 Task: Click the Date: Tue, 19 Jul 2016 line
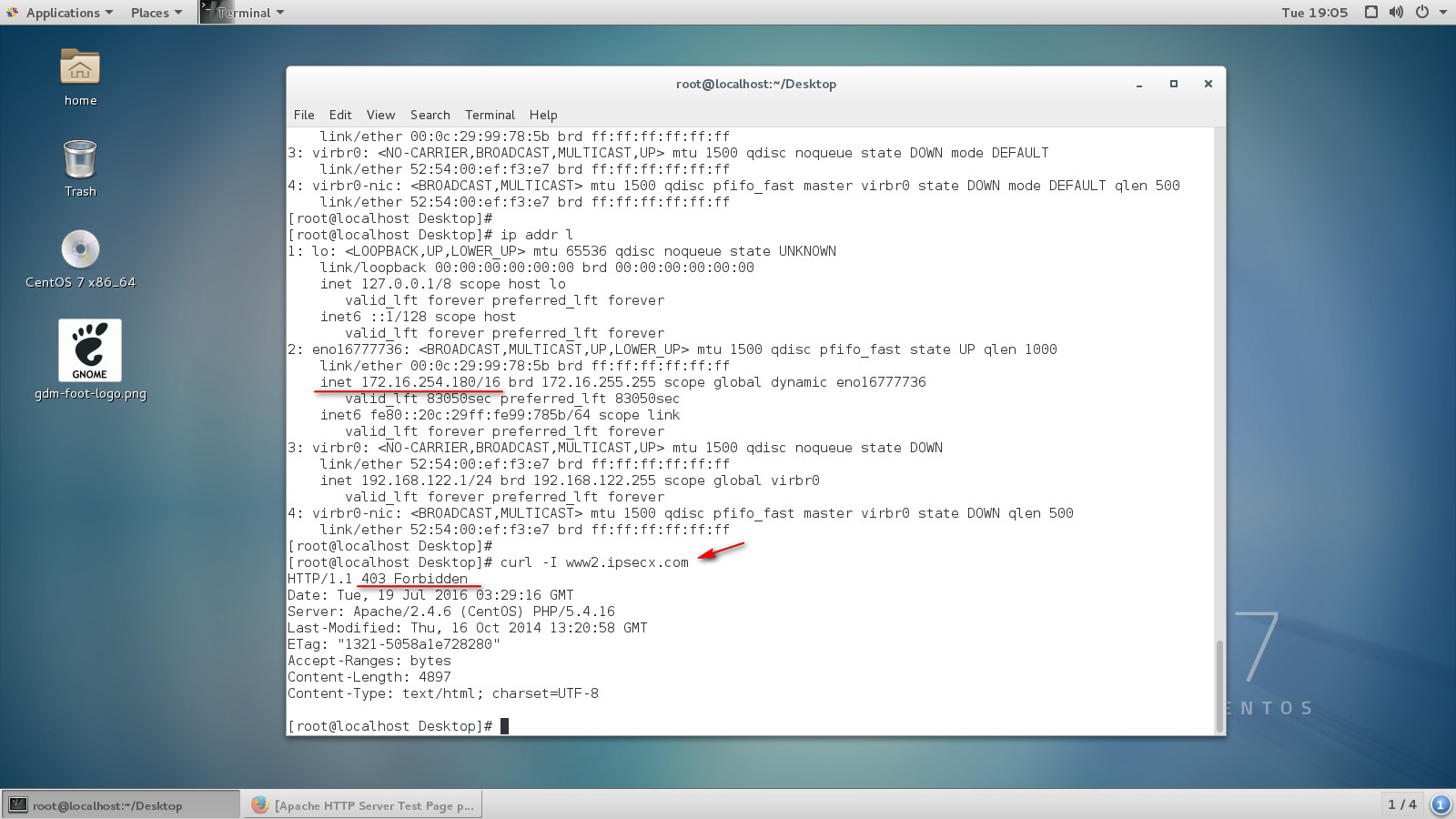430,595
